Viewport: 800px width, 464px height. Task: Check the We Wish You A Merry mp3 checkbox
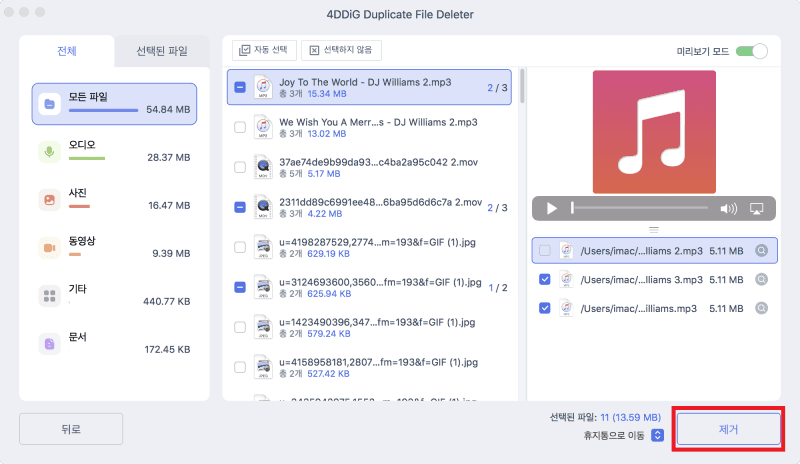240,127
